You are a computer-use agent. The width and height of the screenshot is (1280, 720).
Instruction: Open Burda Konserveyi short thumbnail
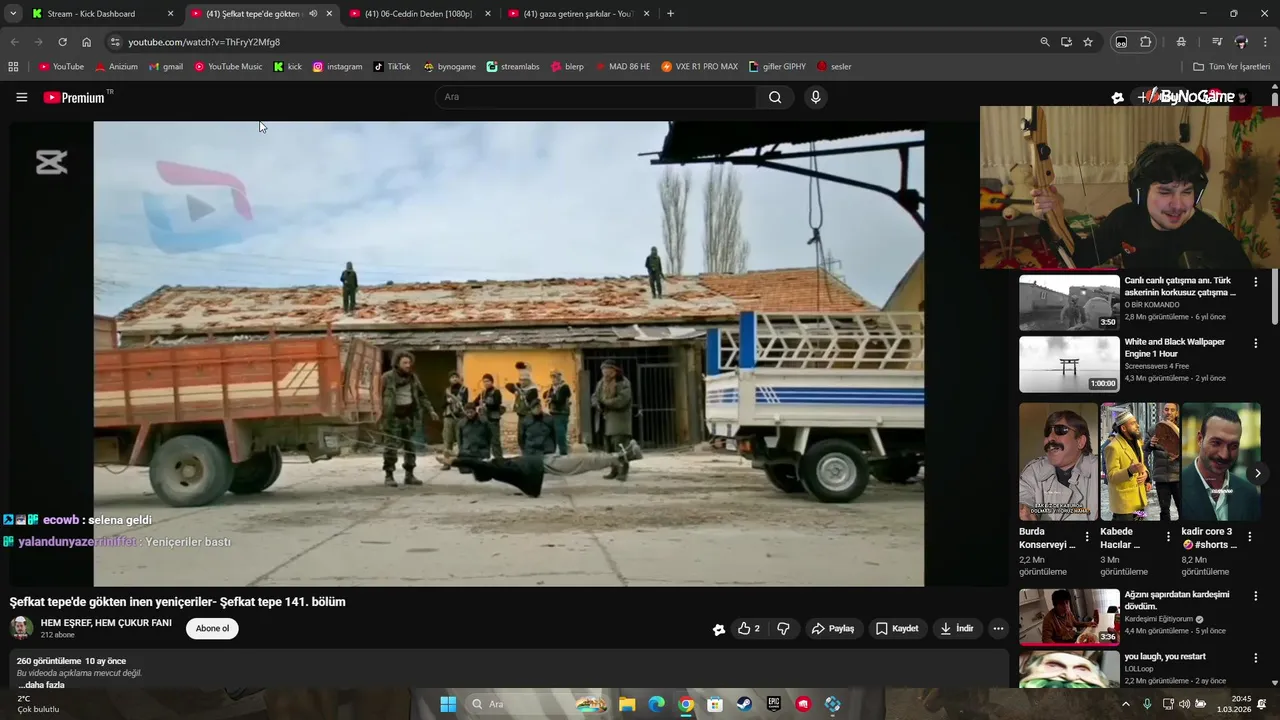click(1058, 461)
